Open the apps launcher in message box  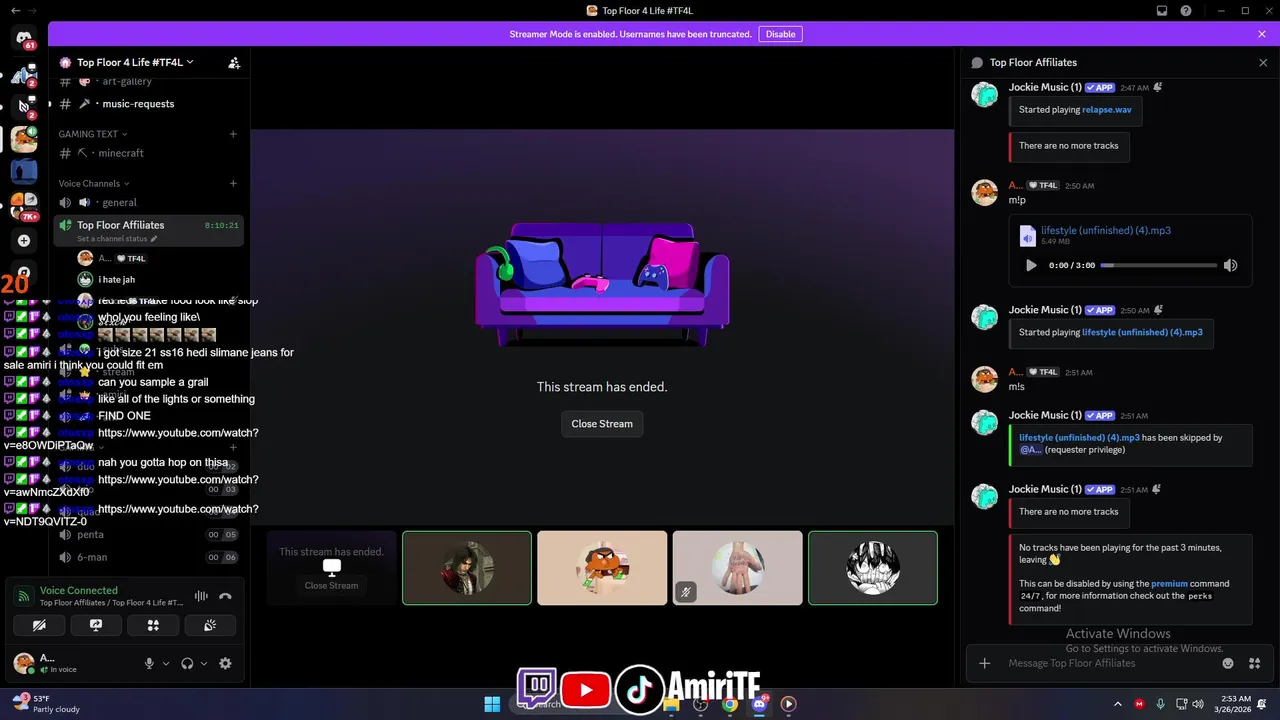(1254, 663)
